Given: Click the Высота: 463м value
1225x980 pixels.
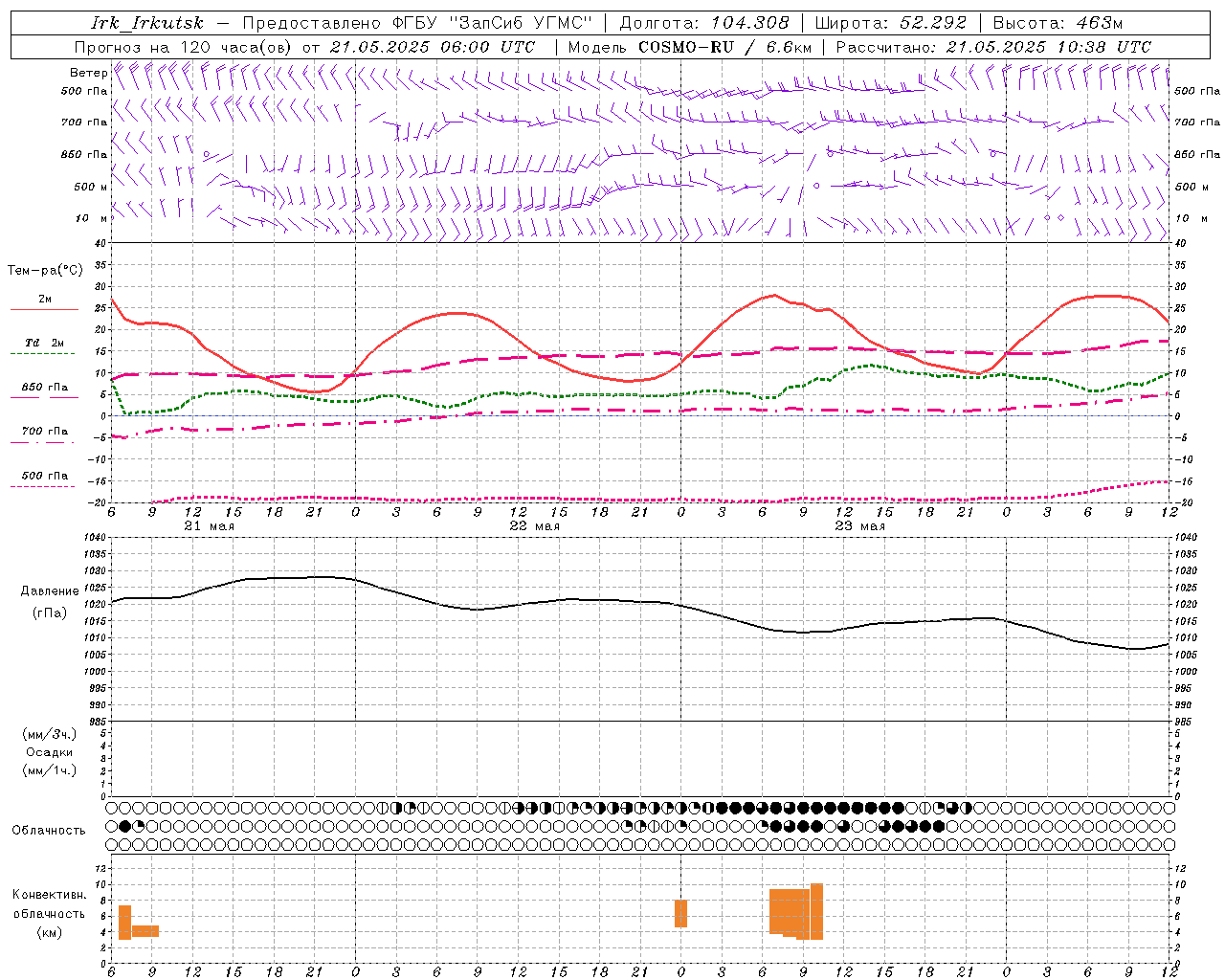Looking at the screenshot, I should (1058, 23).
